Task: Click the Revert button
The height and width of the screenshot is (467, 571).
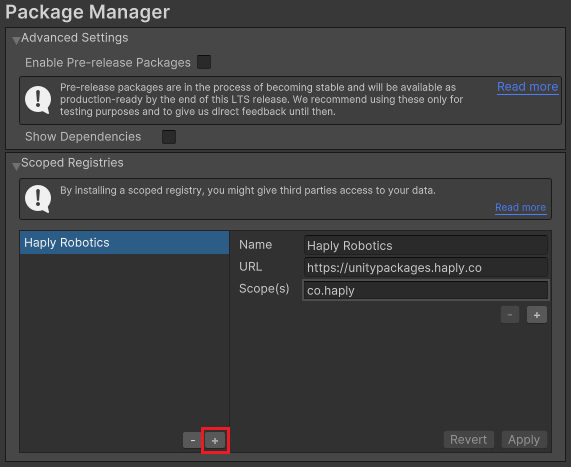Action: (x=469, y=440)
